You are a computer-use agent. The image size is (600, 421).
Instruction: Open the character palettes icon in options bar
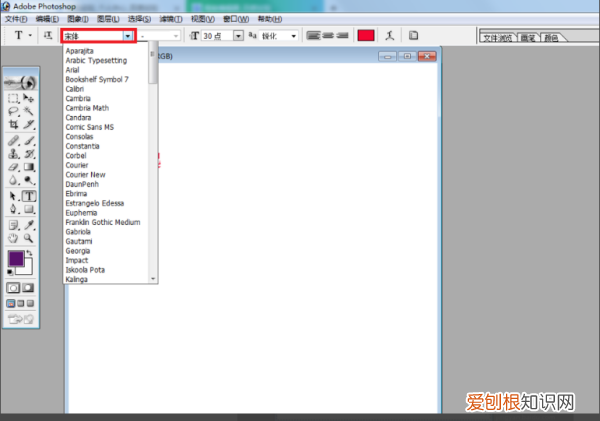click(x=413, y=36)
